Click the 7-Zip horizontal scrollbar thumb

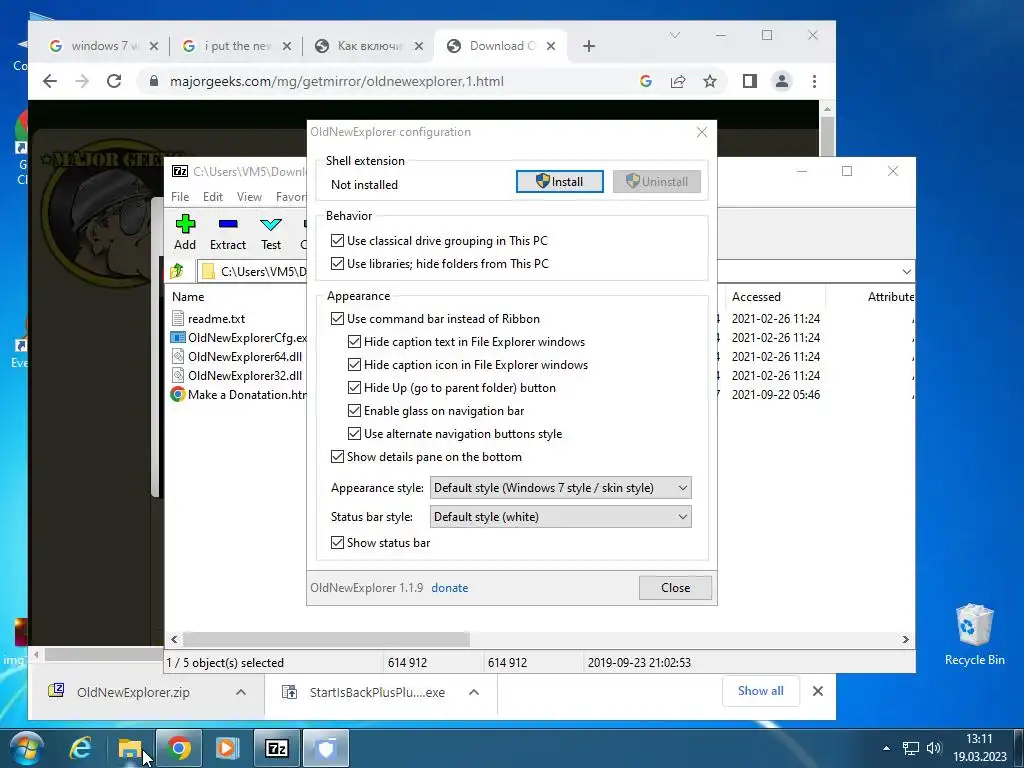pos(326,639)
